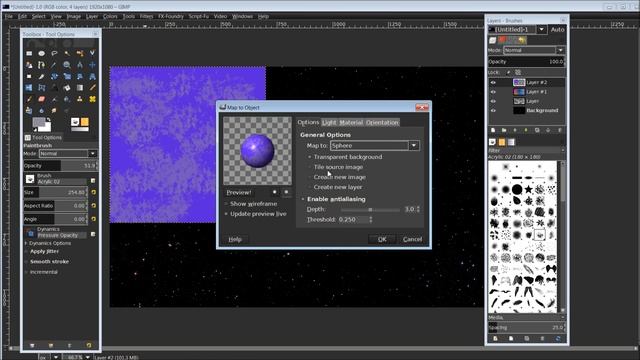Create a new layer from Layers panel
640x360 pixels.
point(493,130)
